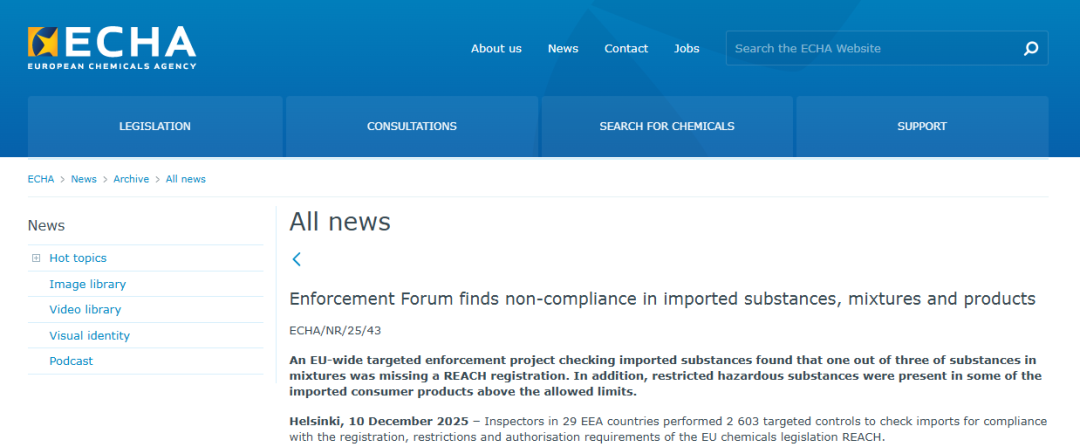Open Video library in the sidebar
Screen dimensions: 1080x447
[x=85, y=310]
